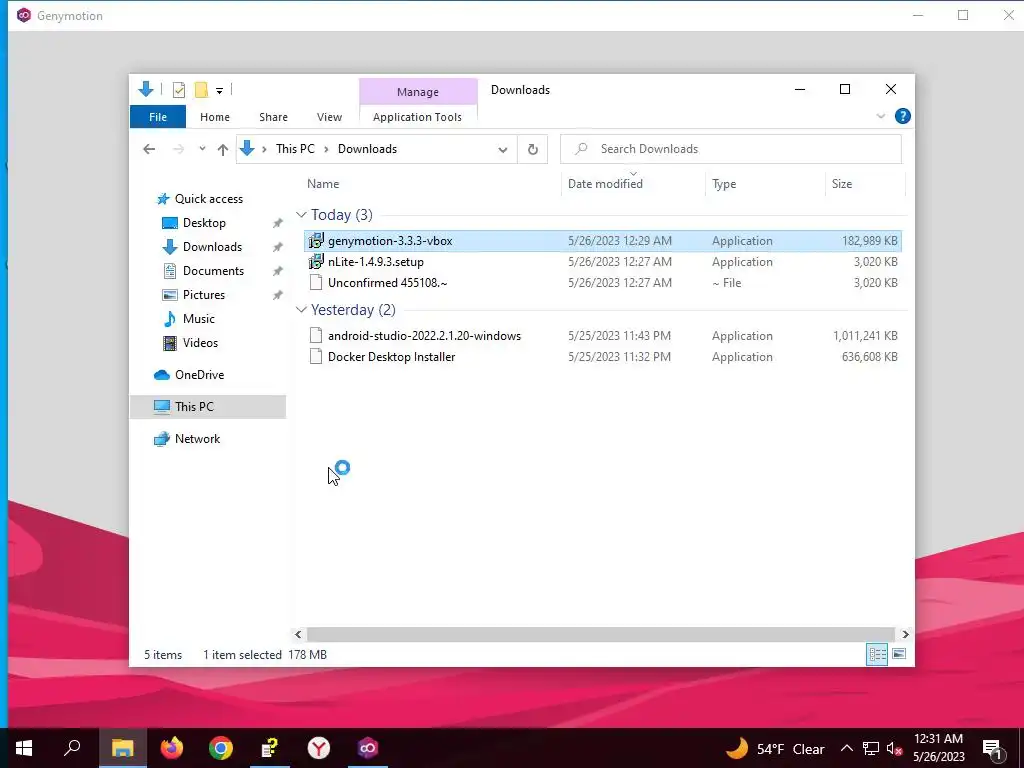
Task: Click This PC in the address breadcrumb
Action: tap(295, 149)
